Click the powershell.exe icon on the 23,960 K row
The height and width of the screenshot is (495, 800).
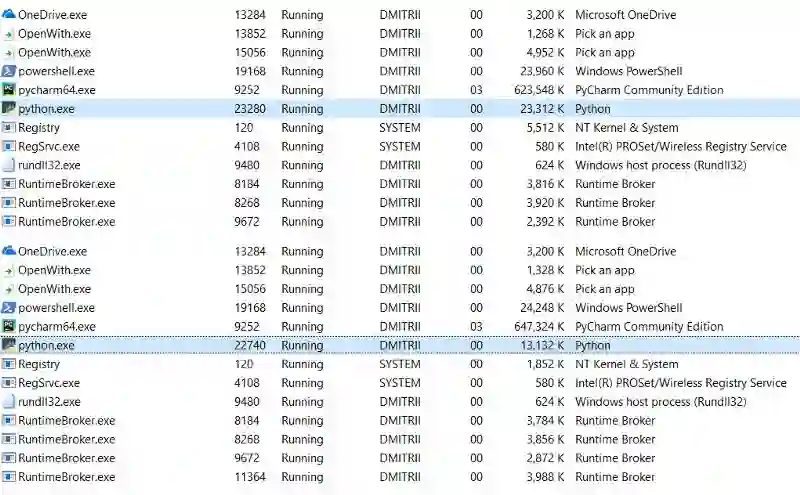click(9, 71)
